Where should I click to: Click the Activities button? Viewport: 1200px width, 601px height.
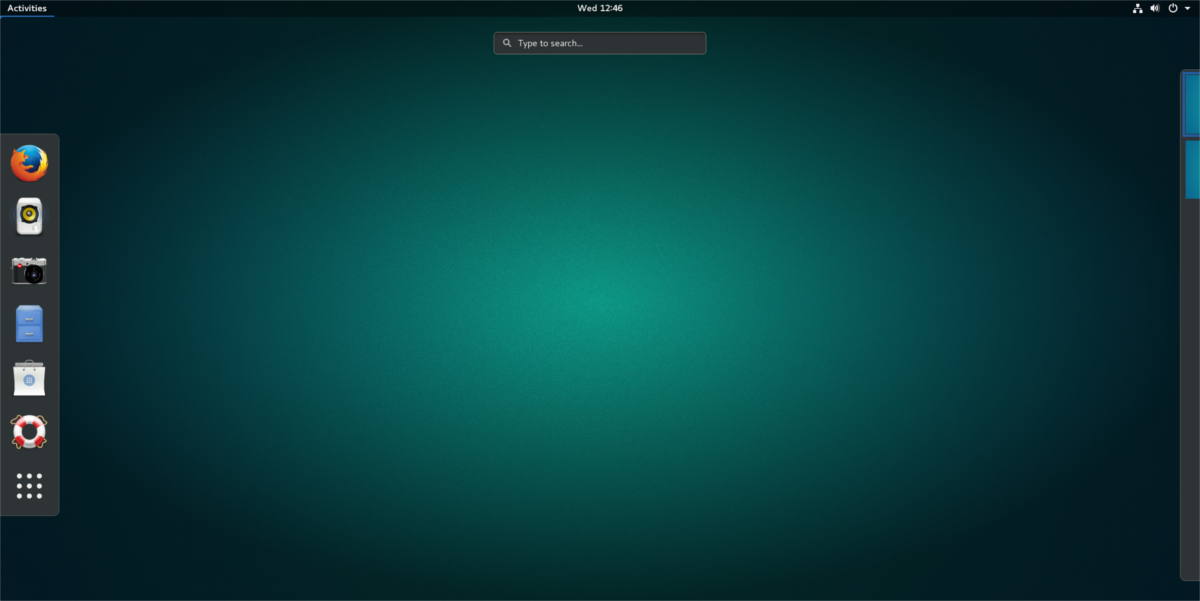click(x=27, y=8)
